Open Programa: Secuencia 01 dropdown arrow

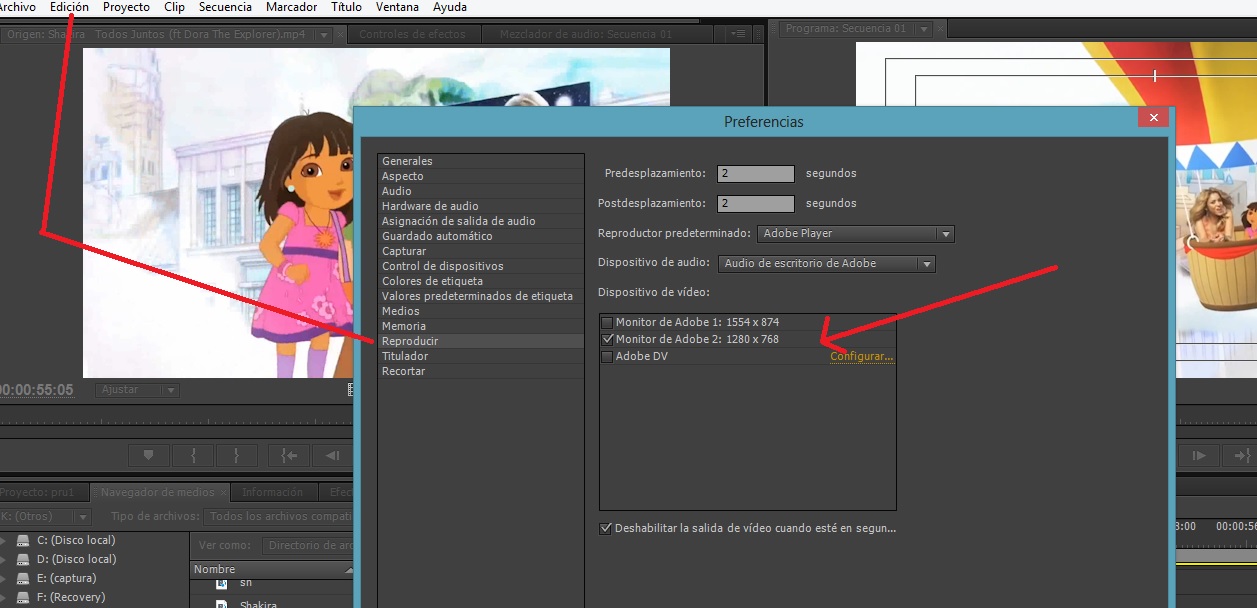tap(923, 29)
